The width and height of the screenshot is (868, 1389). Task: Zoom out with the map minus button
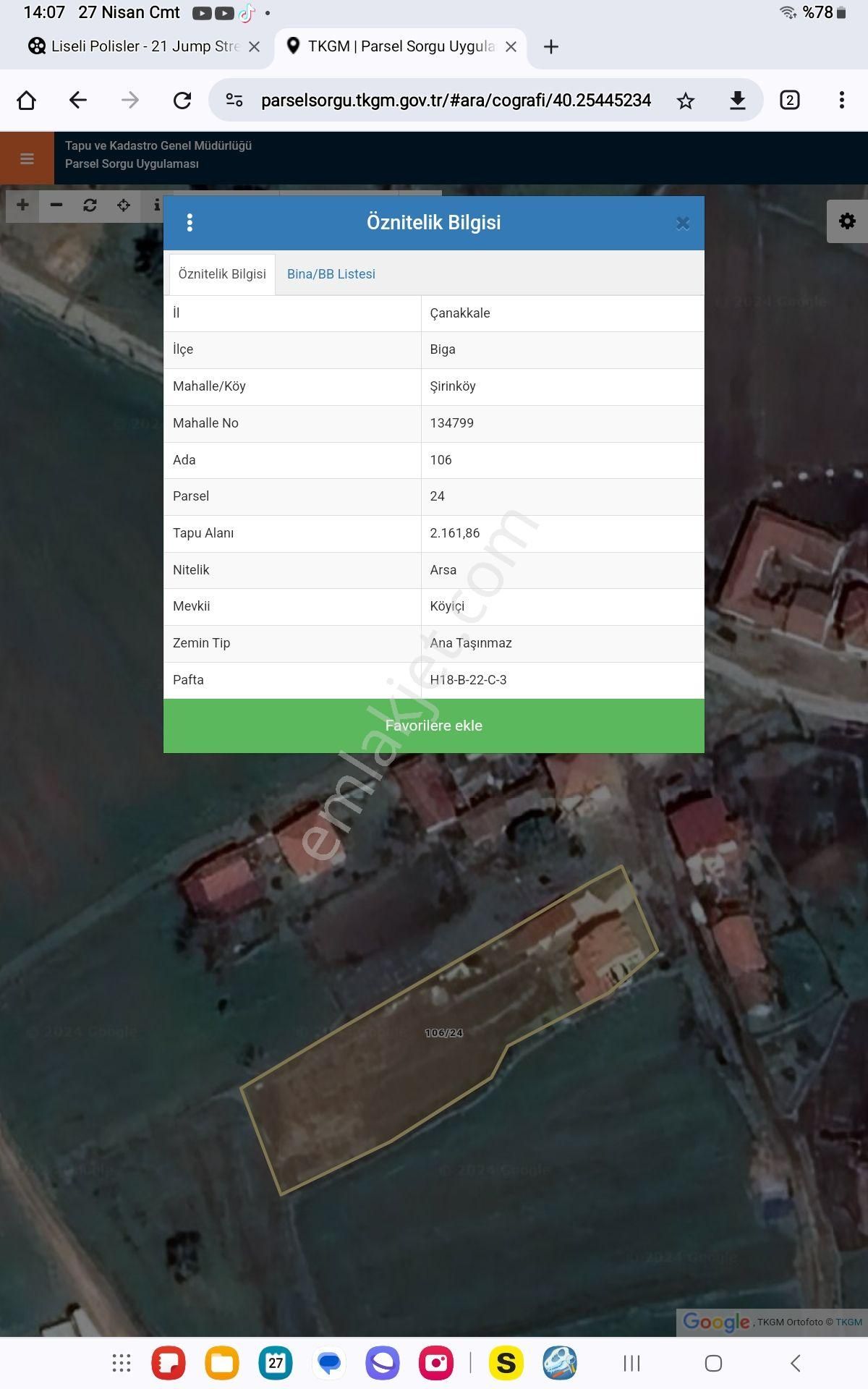[56, 205]
